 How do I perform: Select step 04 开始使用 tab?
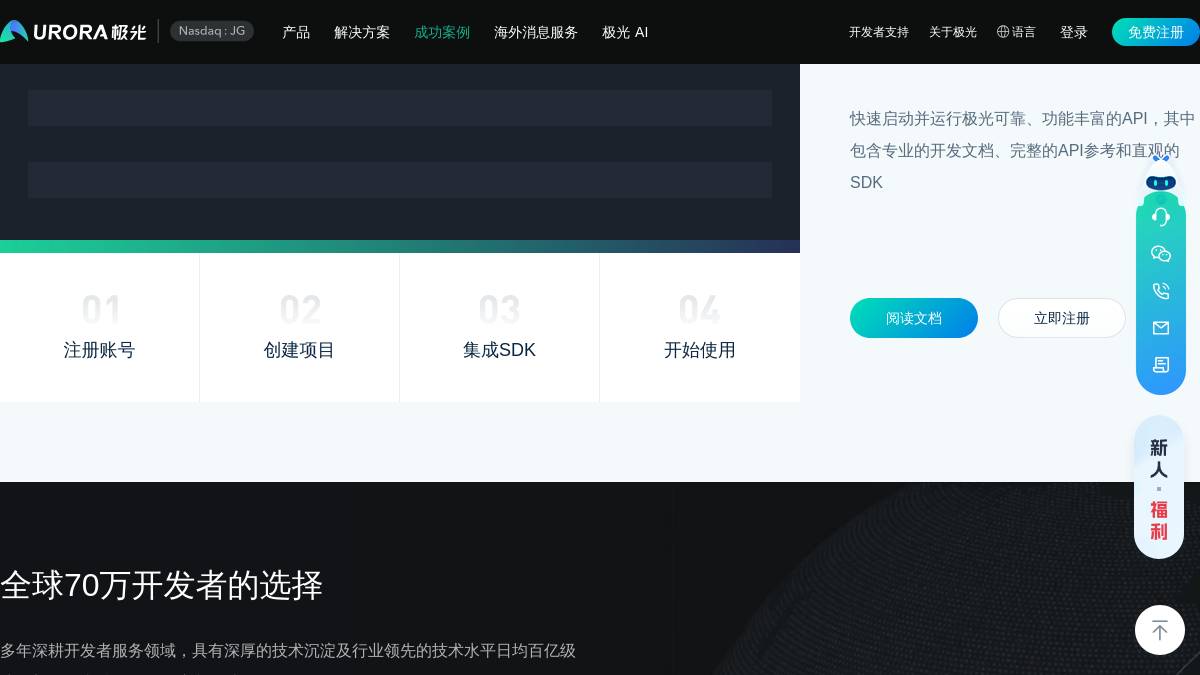(700, 327)
